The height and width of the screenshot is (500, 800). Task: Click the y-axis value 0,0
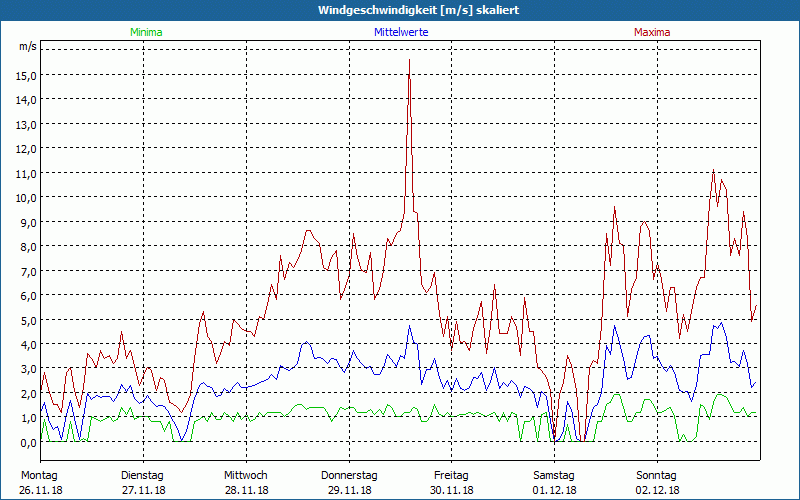coord(28,443)
